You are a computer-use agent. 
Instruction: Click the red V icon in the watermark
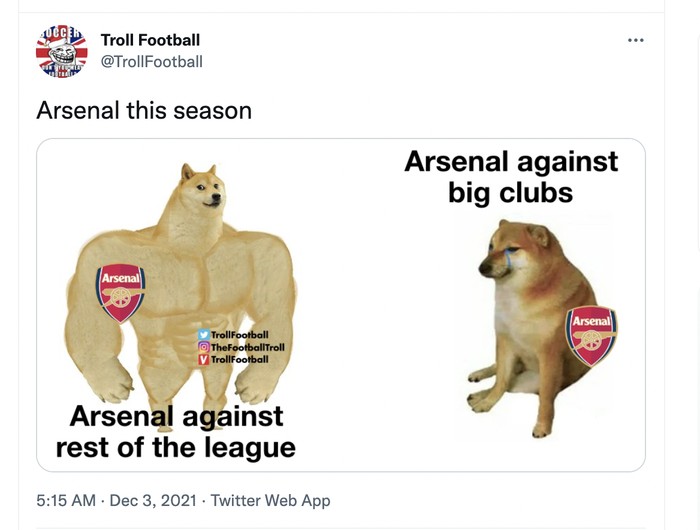click(x=205, y=359)
